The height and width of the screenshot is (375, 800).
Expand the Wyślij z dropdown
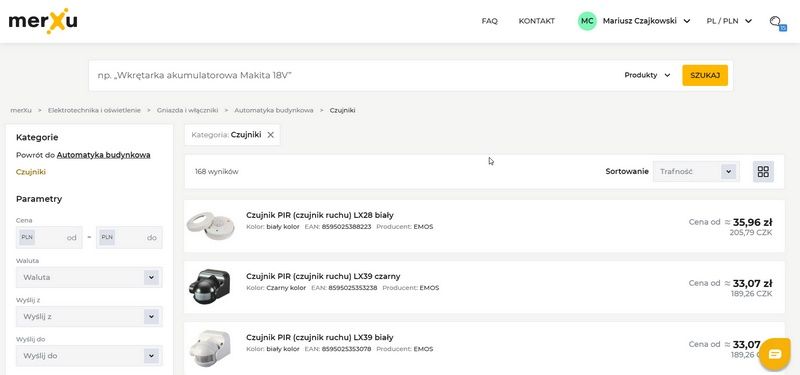89,316
